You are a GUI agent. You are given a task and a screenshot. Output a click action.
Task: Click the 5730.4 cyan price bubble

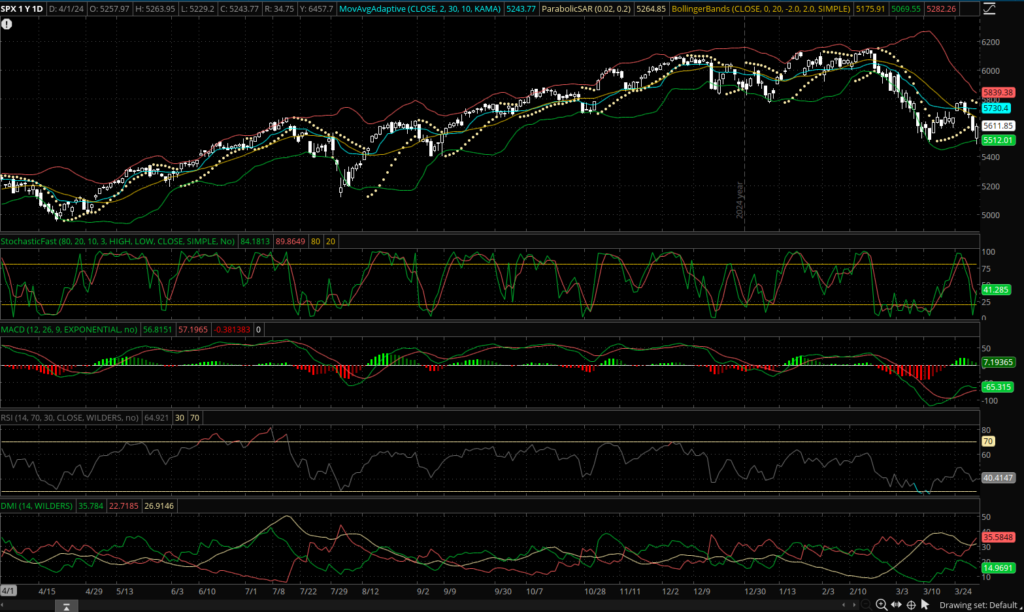coord(996,108)
